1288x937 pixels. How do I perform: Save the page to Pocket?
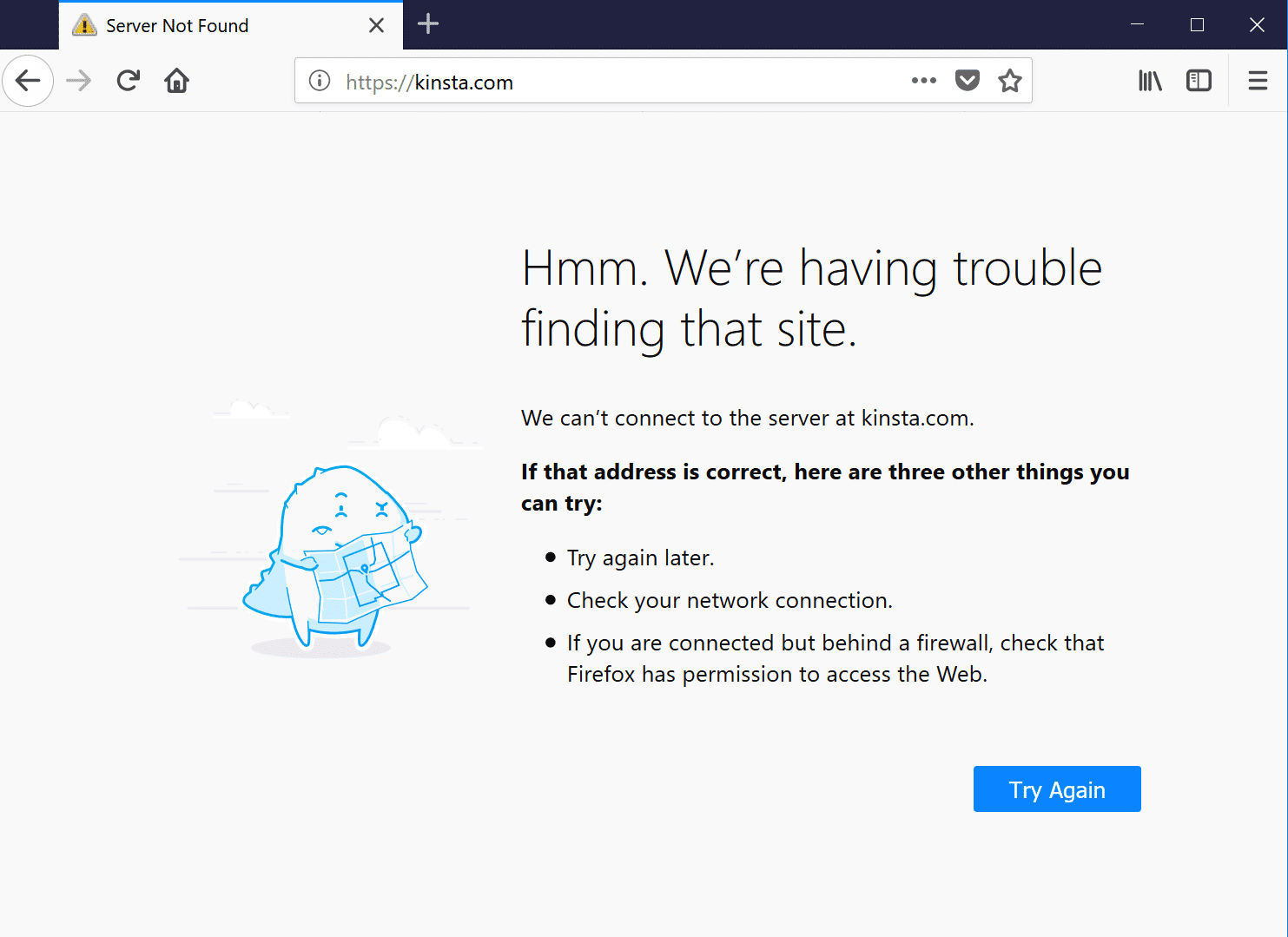967,80
